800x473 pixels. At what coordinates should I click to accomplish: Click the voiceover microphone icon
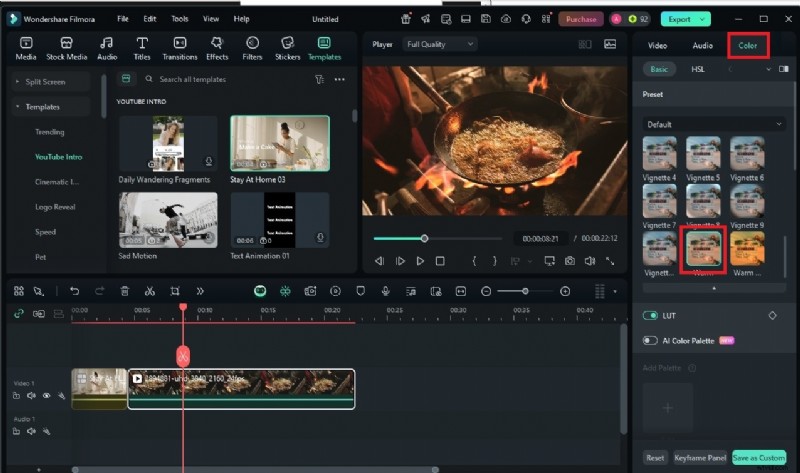(386, 291)
